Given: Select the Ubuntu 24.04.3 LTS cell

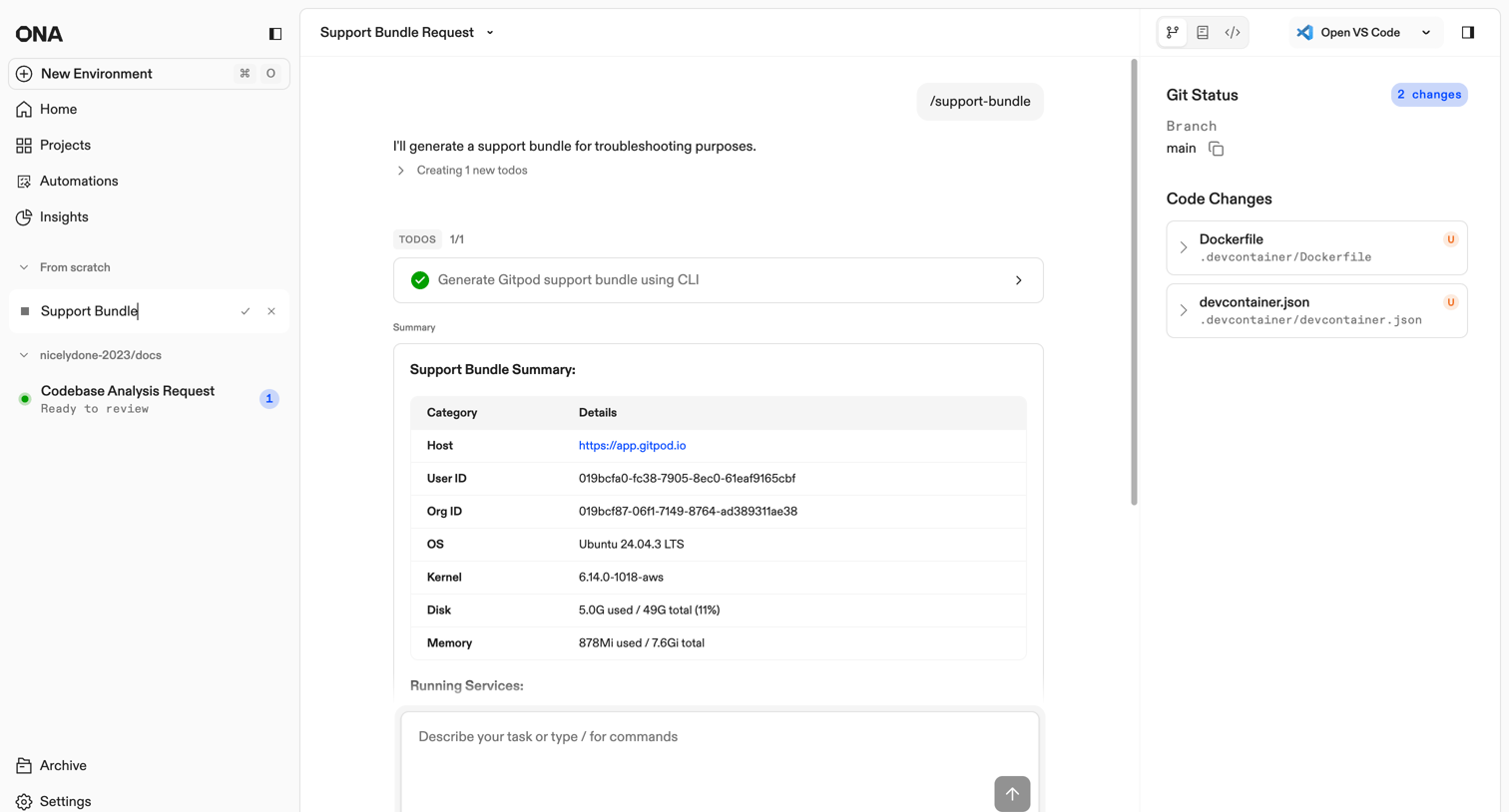Looking at the screenshot, I should pos(632,545).
